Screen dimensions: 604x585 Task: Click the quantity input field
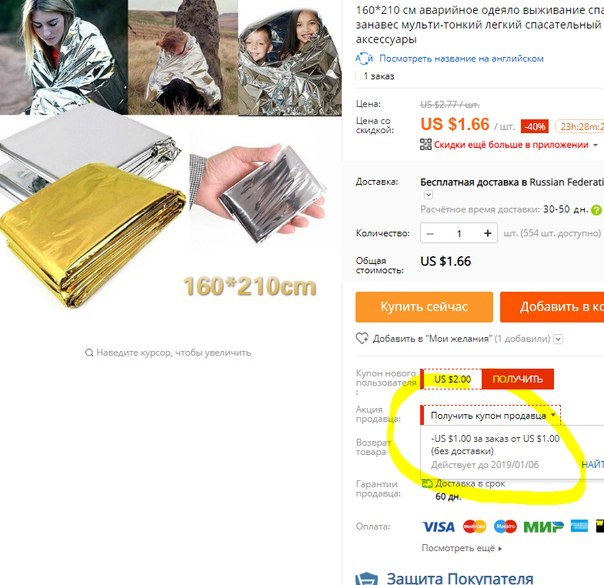[x=459, y=233]
